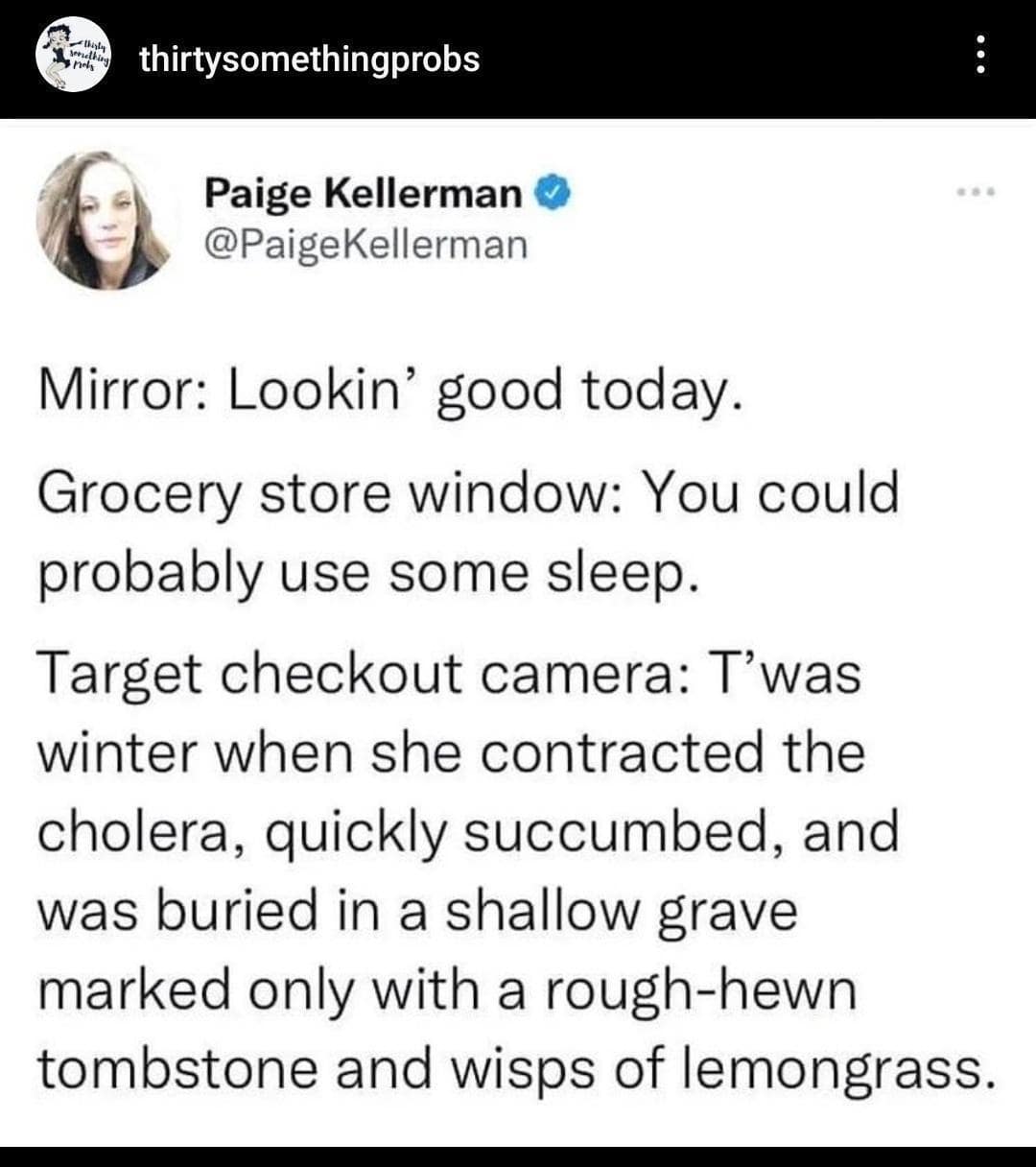This screenshot has width=1036, height=1167.
Task: Select the "probably use some sleep." line
Action: (x=364, y=573)
